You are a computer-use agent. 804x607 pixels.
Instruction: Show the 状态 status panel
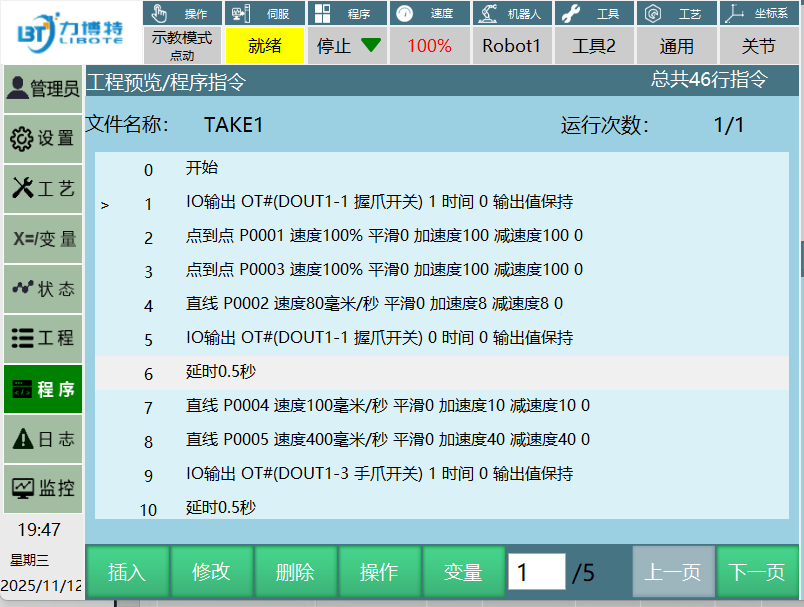[x=42, y=289]
